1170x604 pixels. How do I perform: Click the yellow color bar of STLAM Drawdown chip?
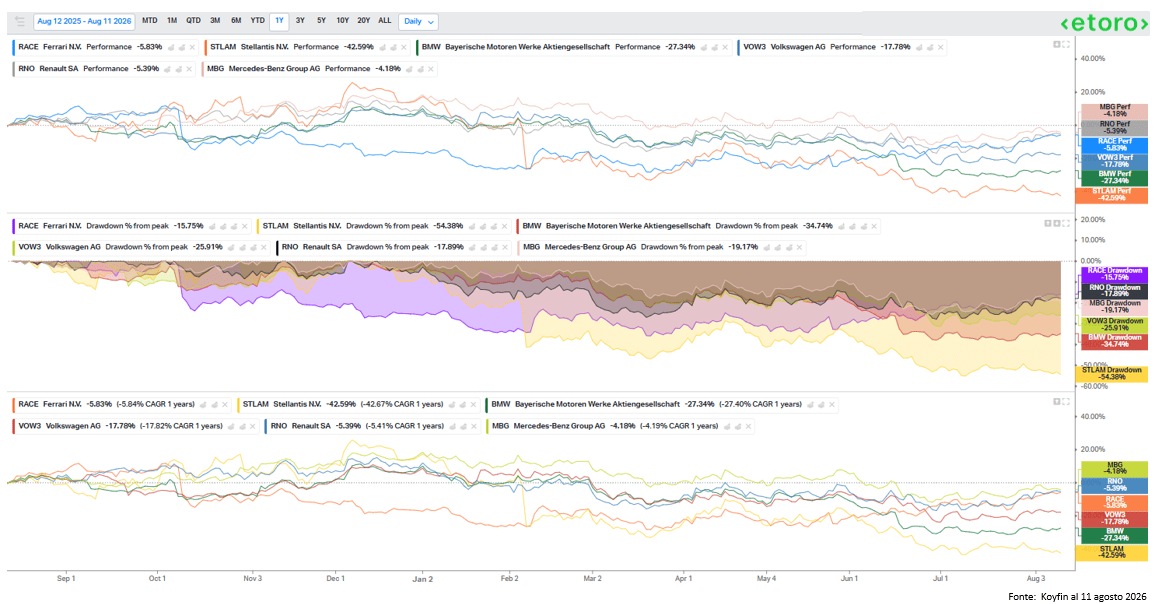257,225
